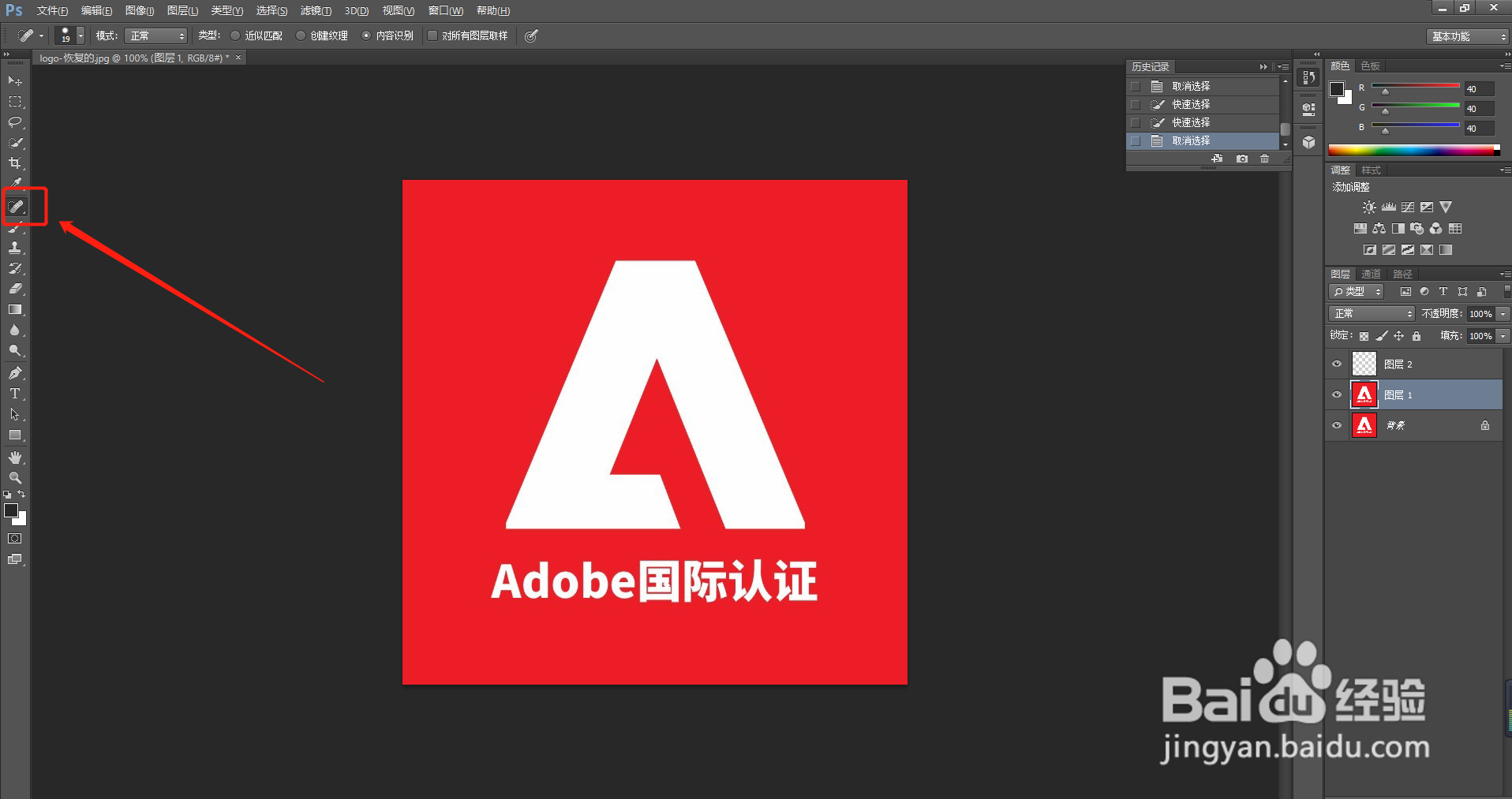Switch to the 路径 tab

coord(1402,274)
